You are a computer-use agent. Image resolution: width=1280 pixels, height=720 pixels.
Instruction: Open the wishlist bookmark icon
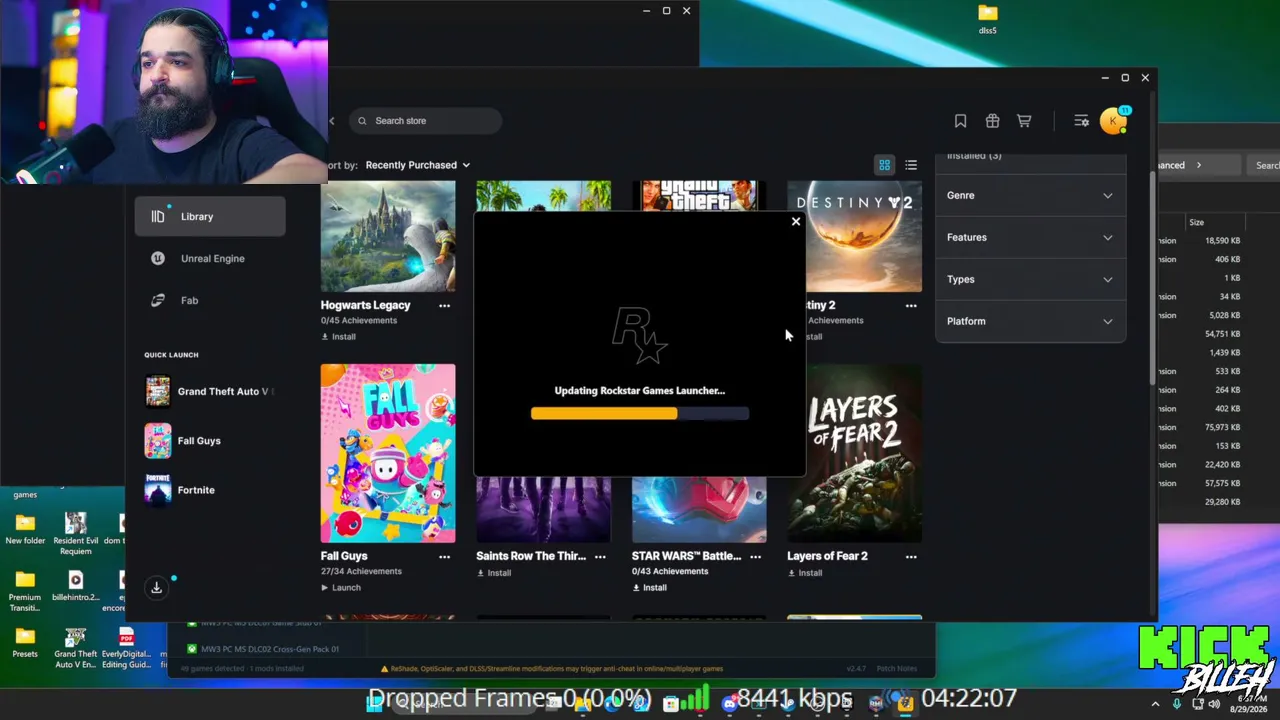point(960,121)
